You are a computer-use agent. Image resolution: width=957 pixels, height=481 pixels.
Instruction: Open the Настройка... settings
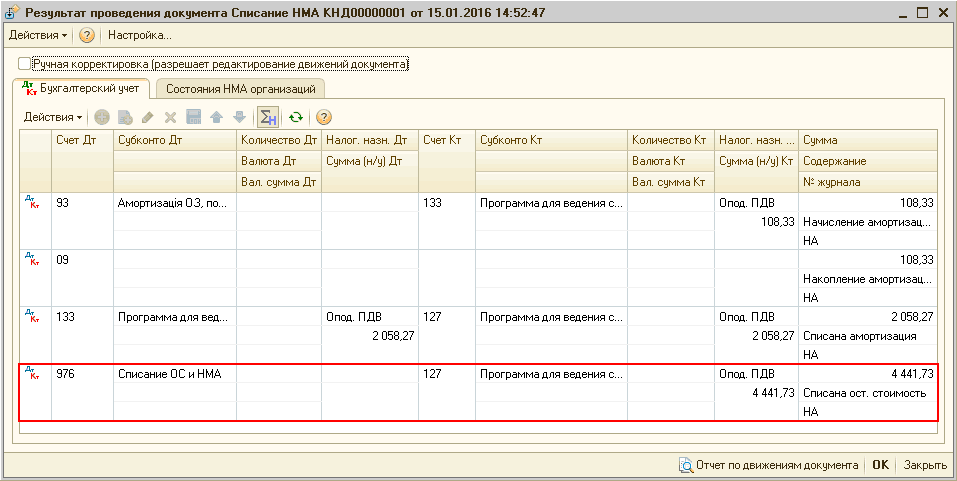coord(140,35)
